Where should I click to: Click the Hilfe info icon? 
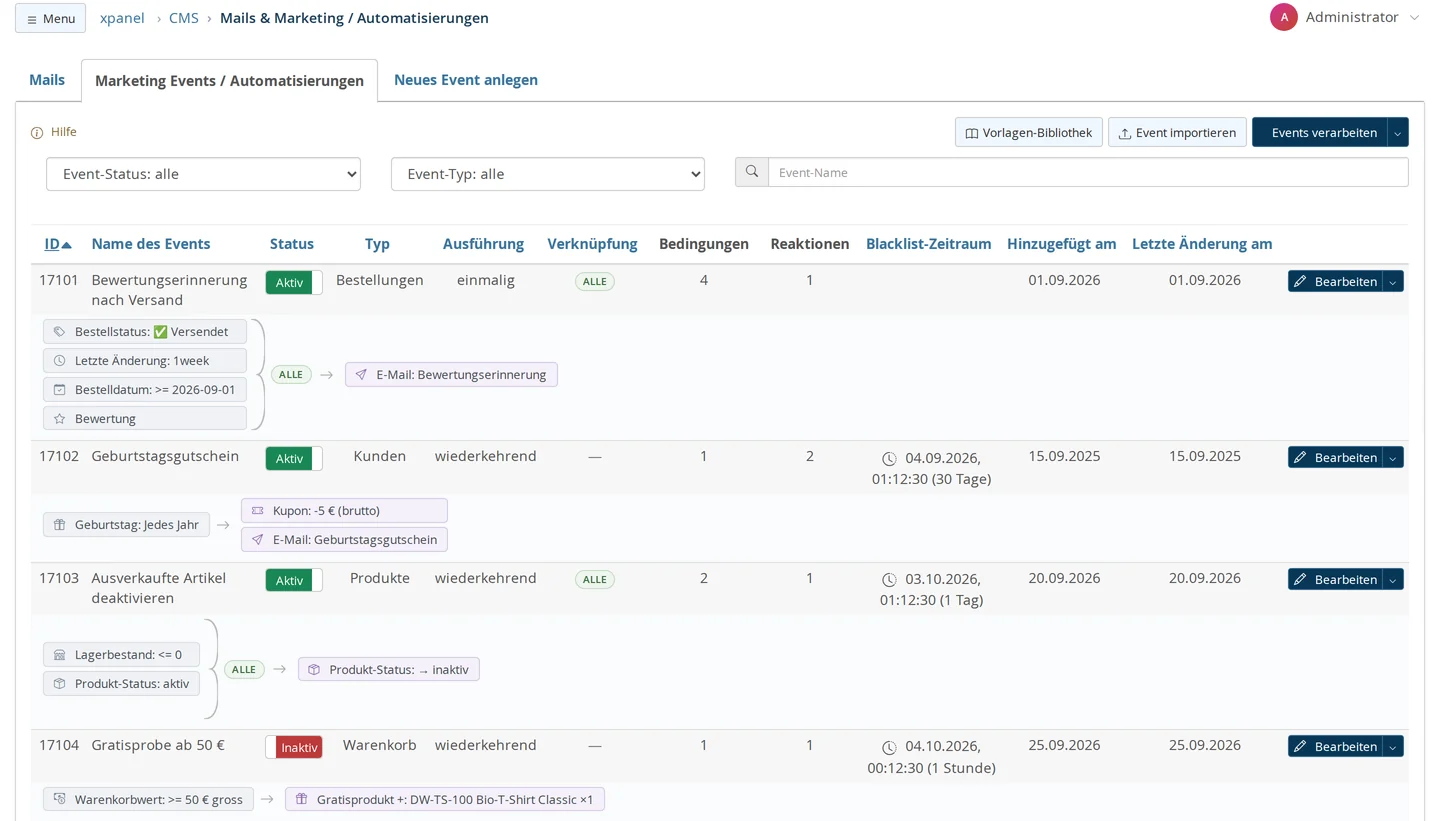coord(37,132)
